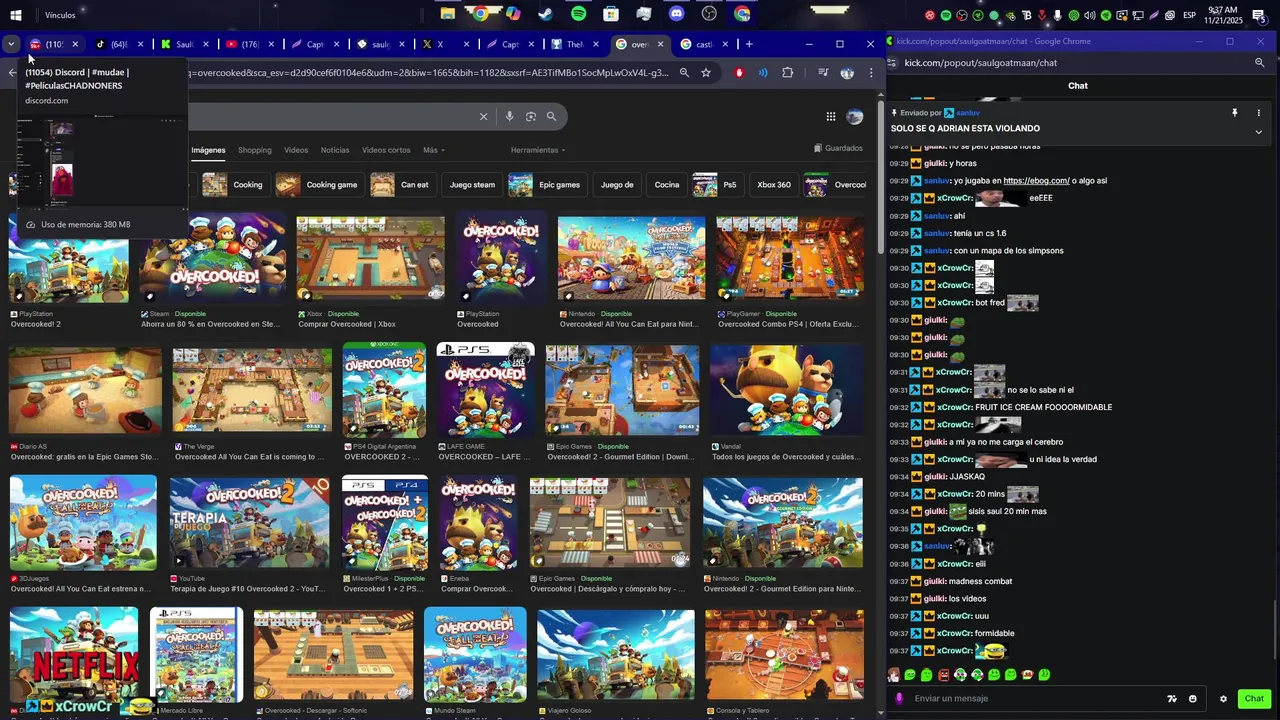Switch to the X (Twitter) tab
The height and width of the screenshot is (720, 1280).
click(444, 44)
